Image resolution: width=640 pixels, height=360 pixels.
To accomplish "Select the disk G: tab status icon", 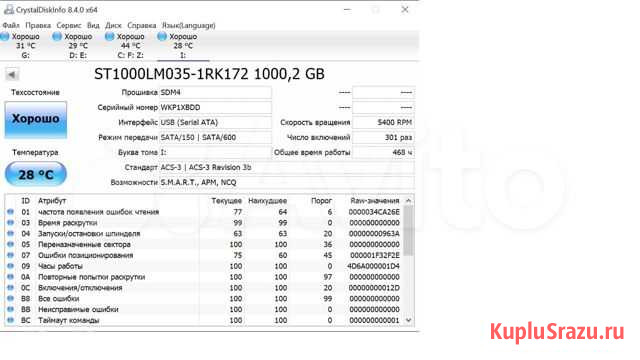I will (x=5, y=37).
